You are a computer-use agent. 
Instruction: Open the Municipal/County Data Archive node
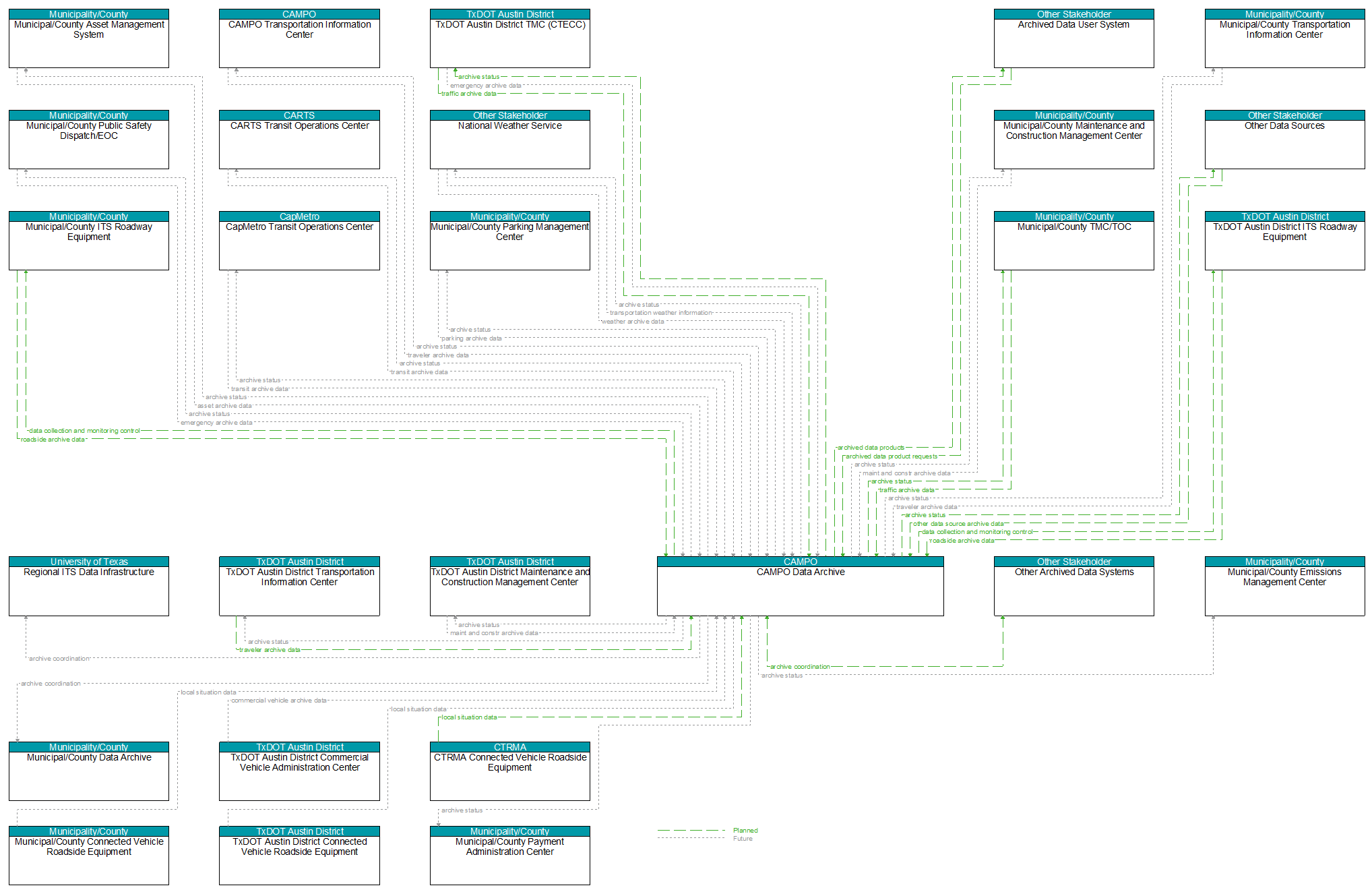89,771
